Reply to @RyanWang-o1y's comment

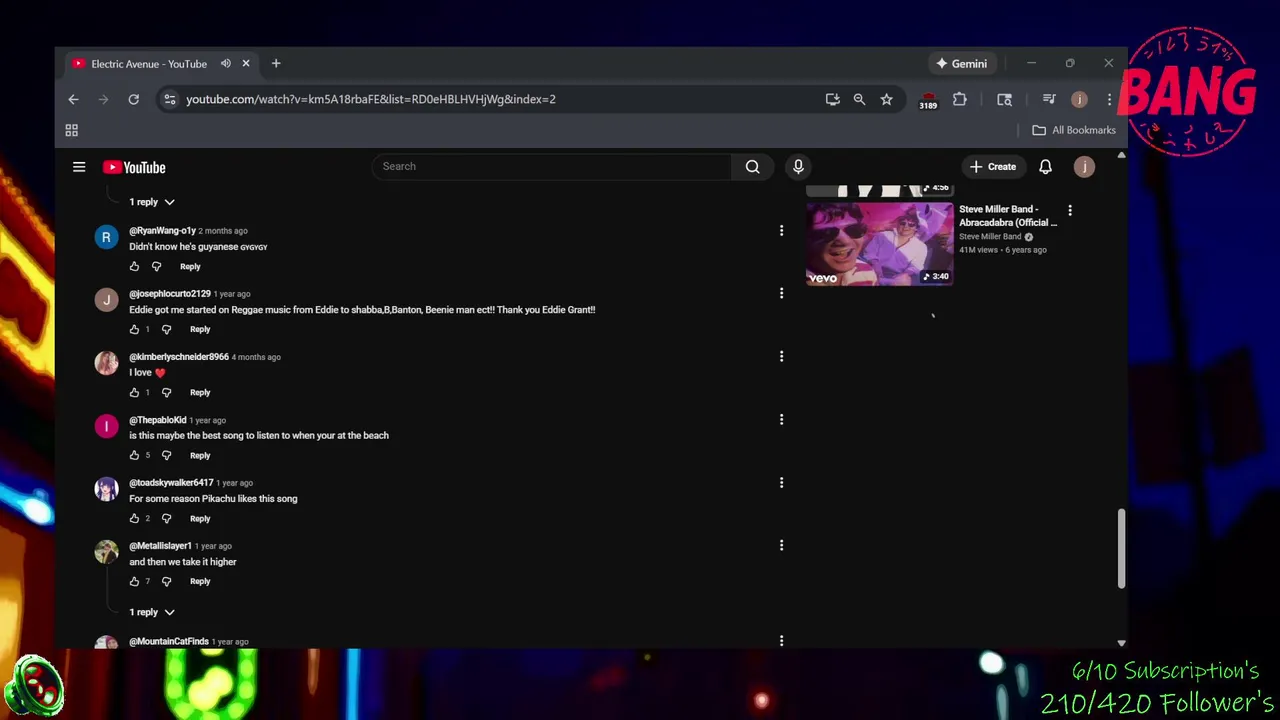pos(190,267)
